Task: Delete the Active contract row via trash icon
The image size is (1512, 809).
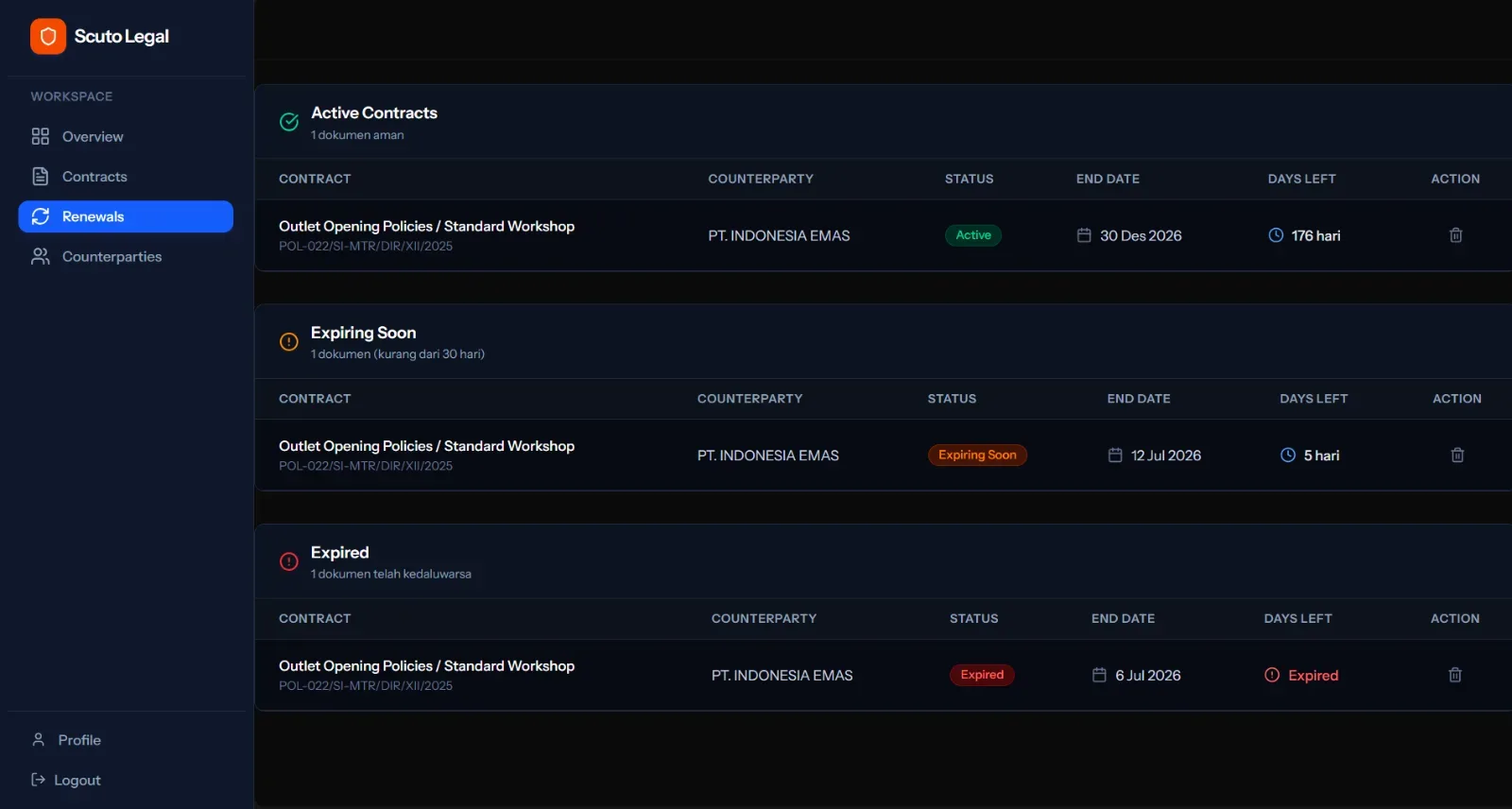Action: (x=1455, y=235)
